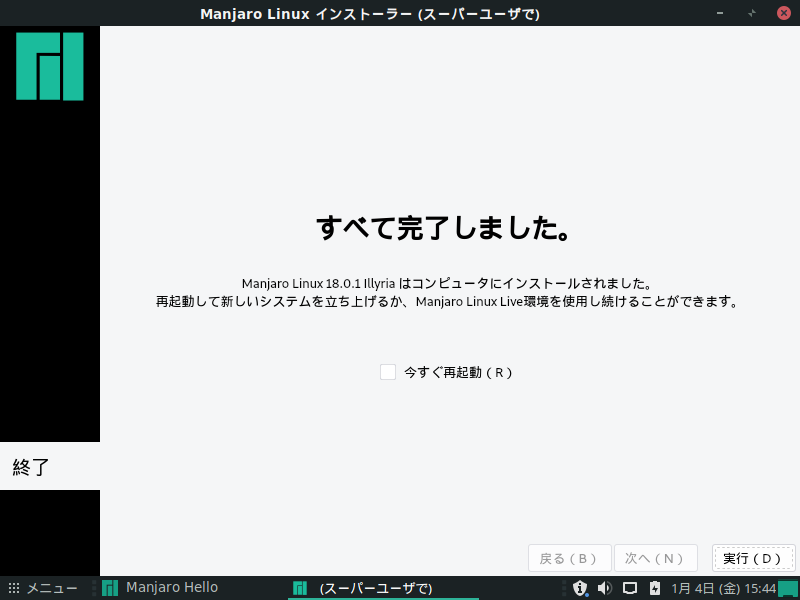Click the 戻る (B) button
This screenshot has width=800, height=600.
tap(569, 558)
